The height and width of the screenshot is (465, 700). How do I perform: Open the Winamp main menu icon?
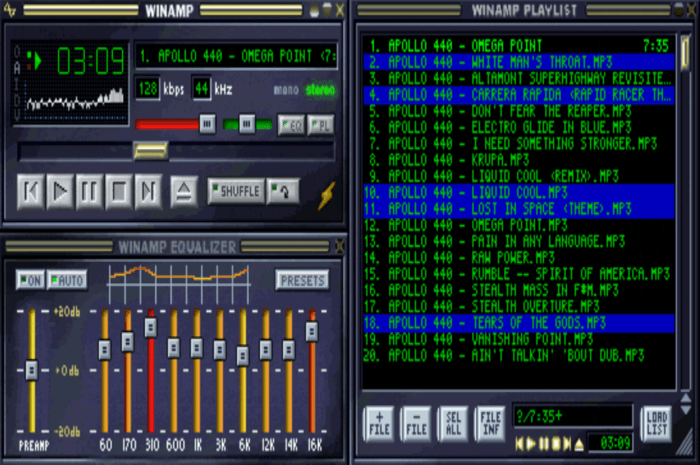(x=10, y=9)
